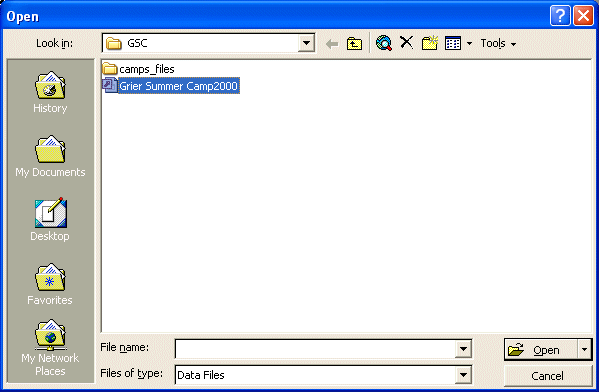This screenshot has height=392, width=599.
Task: Navigate up one folder level
Action: (355, 44)
